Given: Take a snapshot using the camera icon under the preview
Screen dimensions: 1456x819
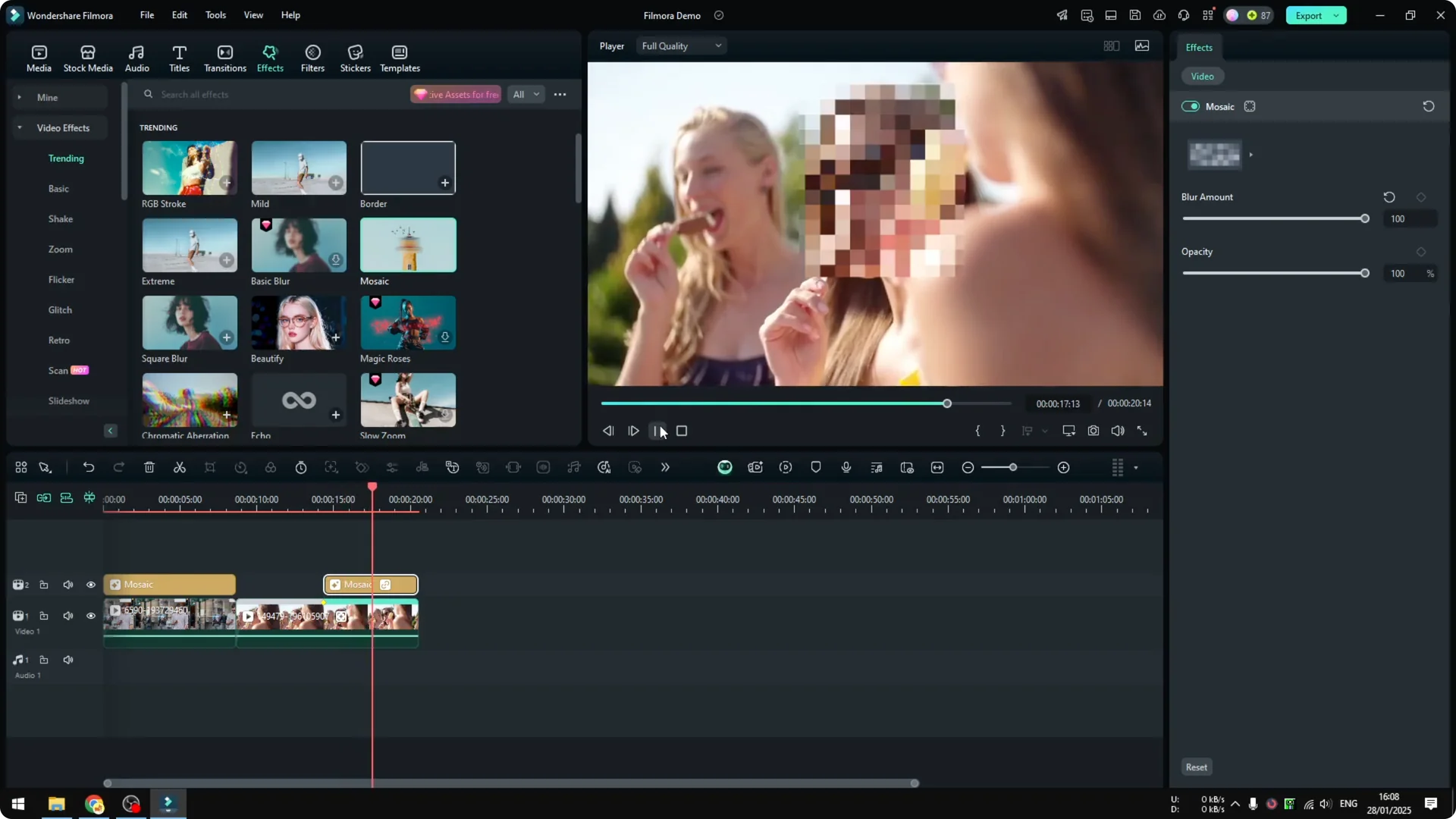Looking at the screenshot, I should click(1093, 430).
